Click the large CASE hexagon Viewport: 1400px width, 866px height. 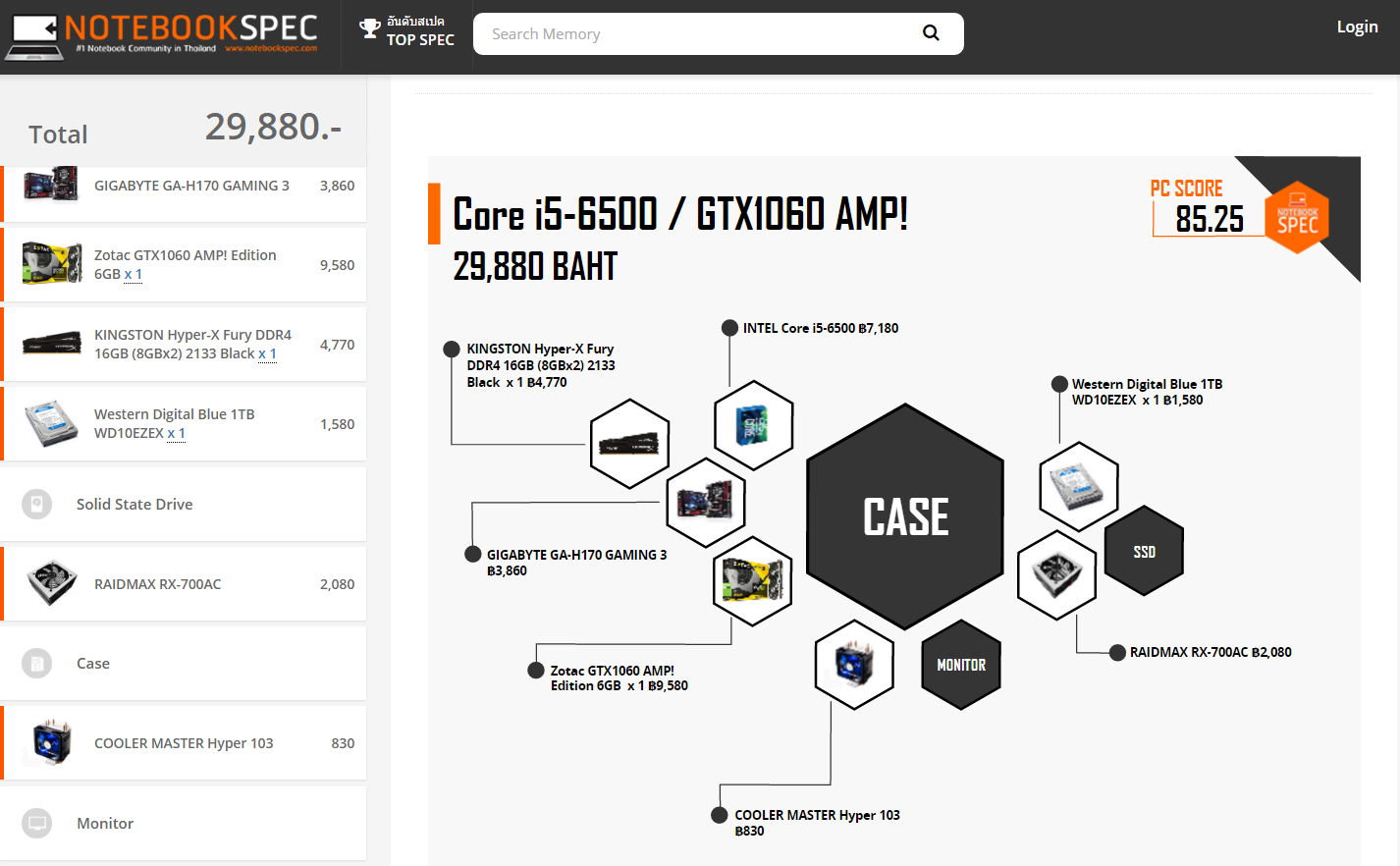point(905,516)
